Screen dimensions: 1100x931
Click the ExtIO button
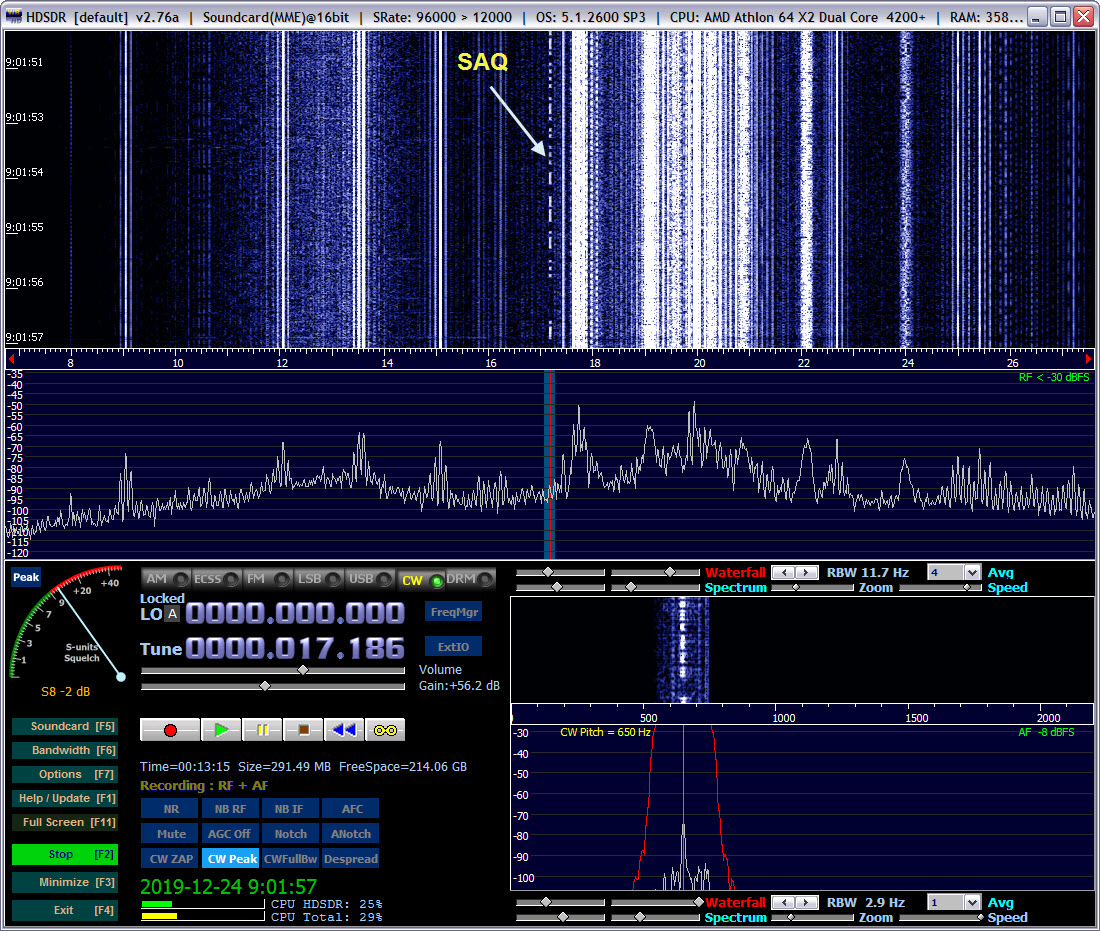453,647
